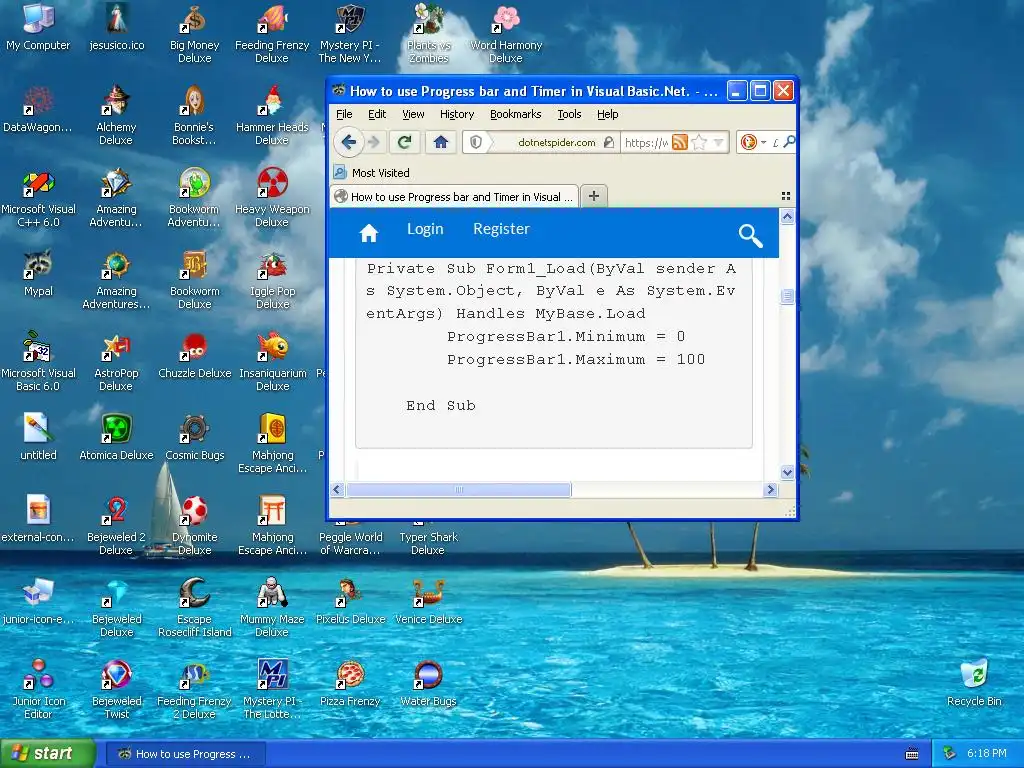Viewport: 1024px width, 768px height.
Task: Open the Most Visited bookmarks folder
Action: click(372, 172)
